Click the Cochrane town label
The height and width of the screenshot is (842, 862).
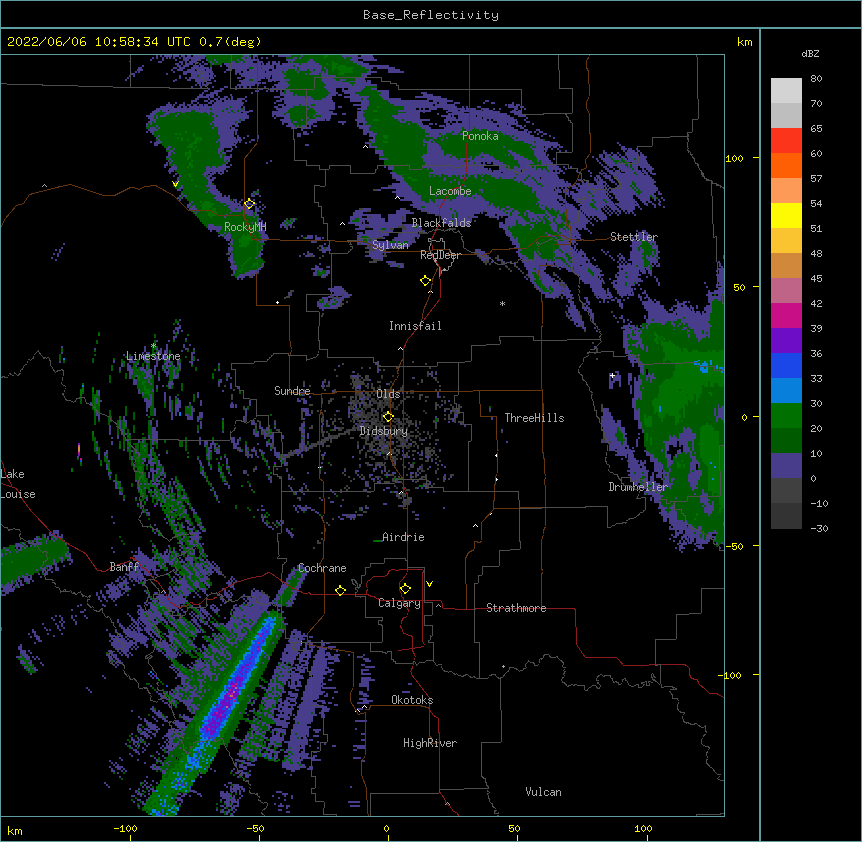[322, 568]
